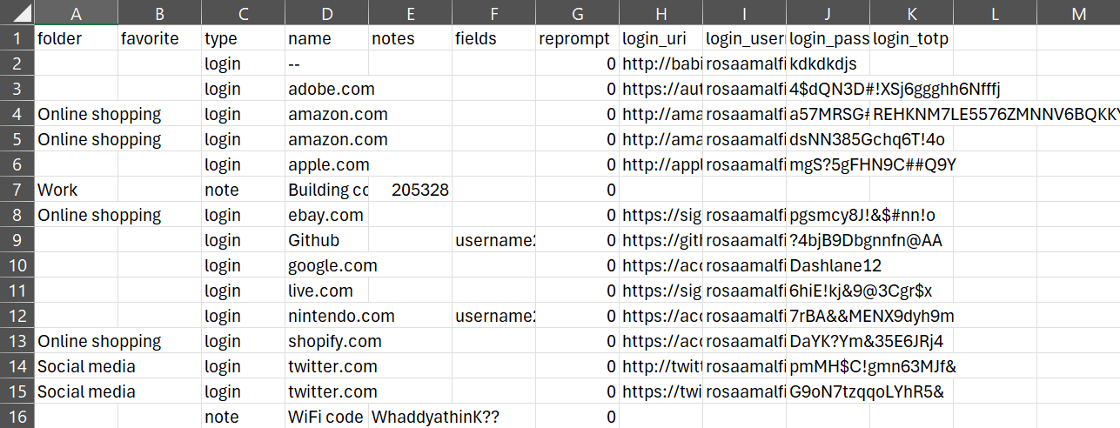The image size is (1120, 428).
Task: Select the 'Dashlane12' password cell
Action: pyautogui.click(x=827, y=265)
